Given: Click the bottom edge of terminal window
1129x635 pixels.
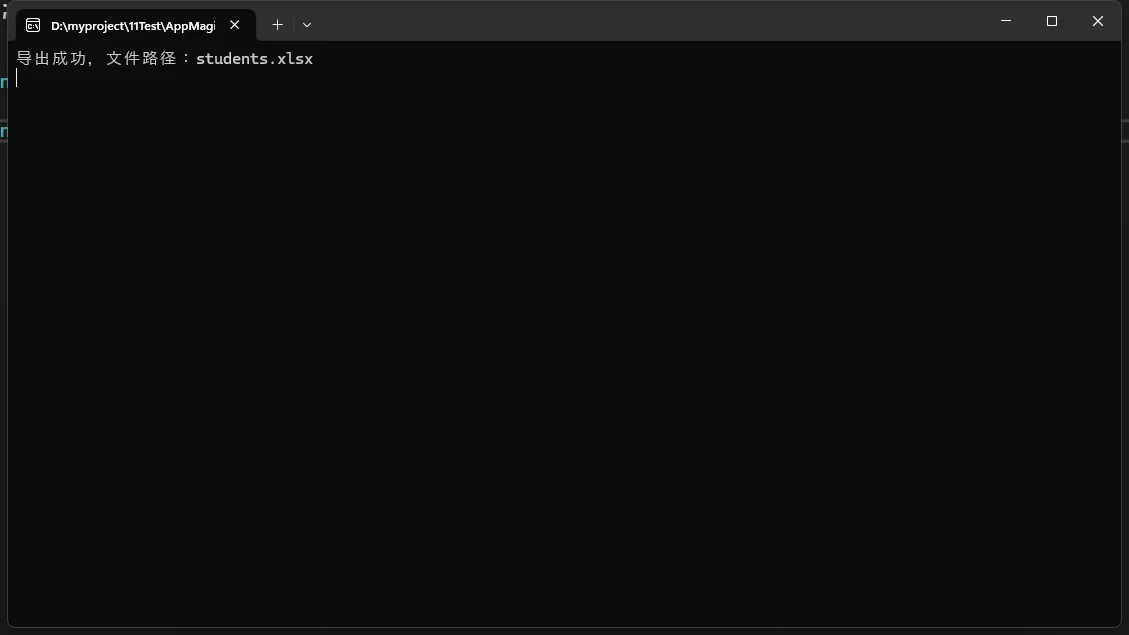Looking at the screenshot, I should coord(564,627).
